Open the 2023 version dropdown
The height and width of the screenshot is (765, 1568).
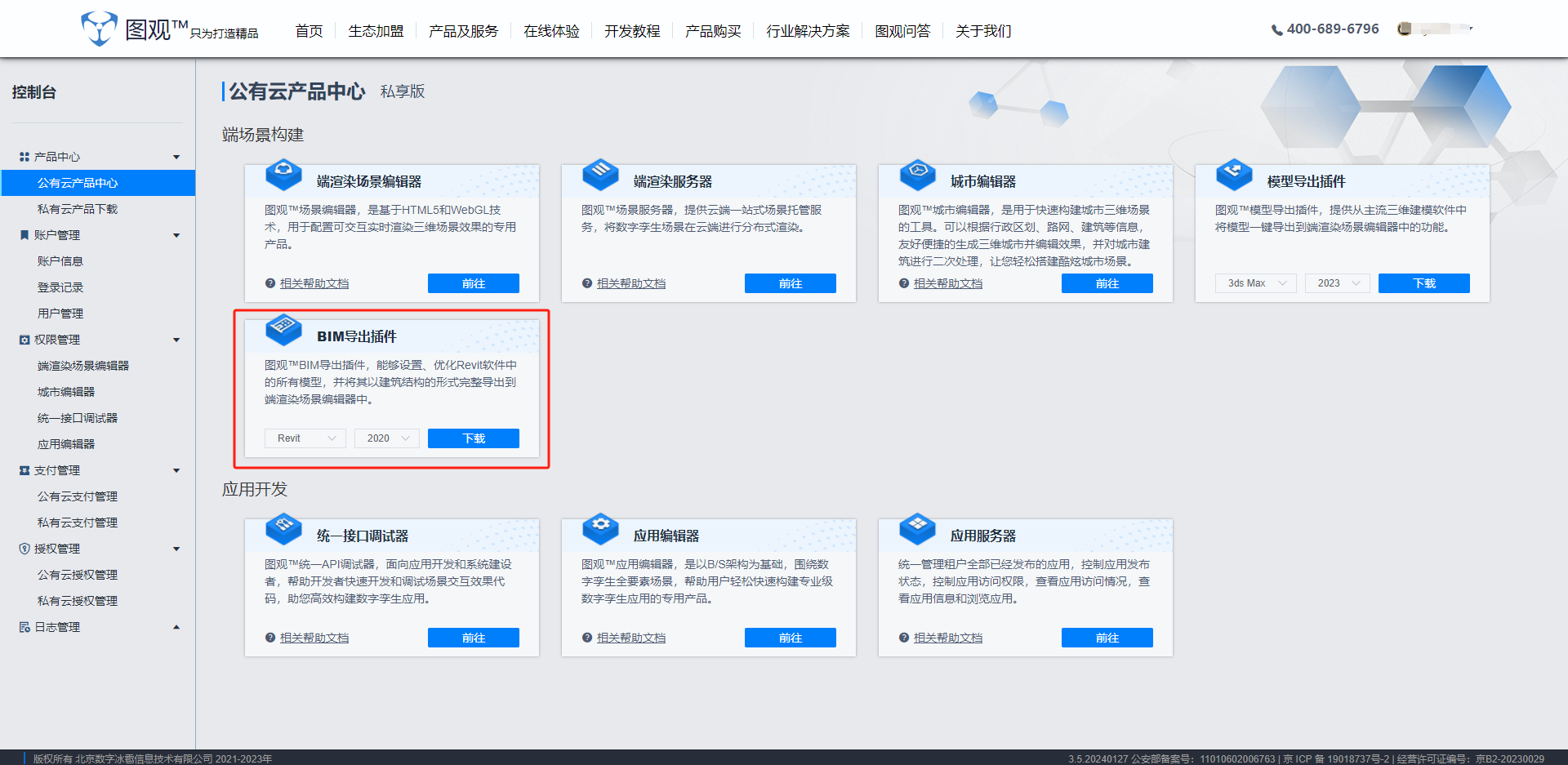[x=1338, y=283]
